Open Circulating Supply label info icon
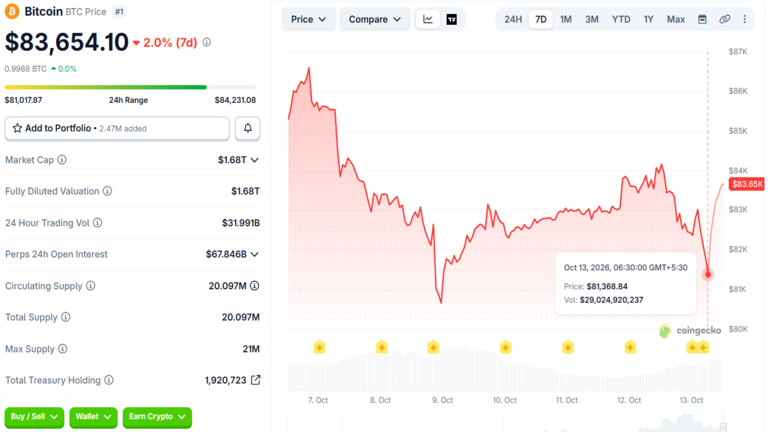Screen dimensions: 768x432 click(x=91, y=286)
